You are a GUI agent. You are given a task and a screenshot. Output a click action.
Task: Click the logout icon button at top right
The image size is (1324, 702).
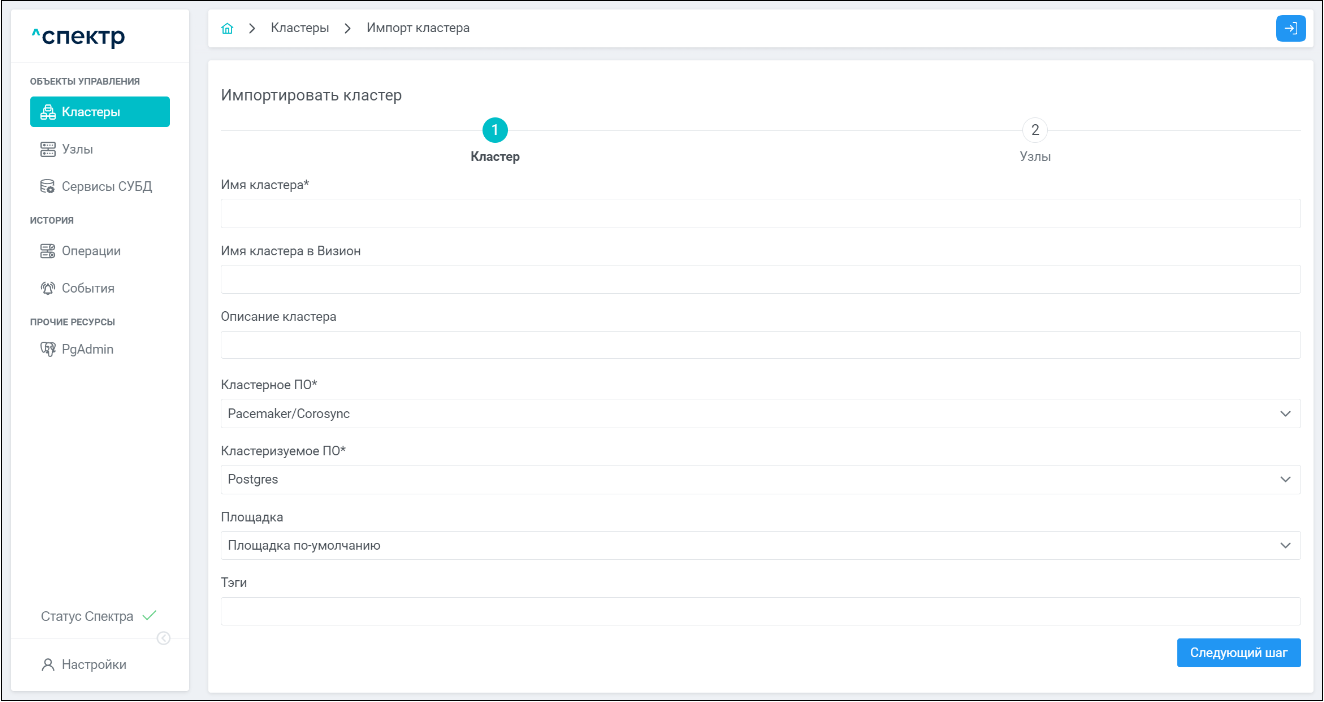[1290, 29]
